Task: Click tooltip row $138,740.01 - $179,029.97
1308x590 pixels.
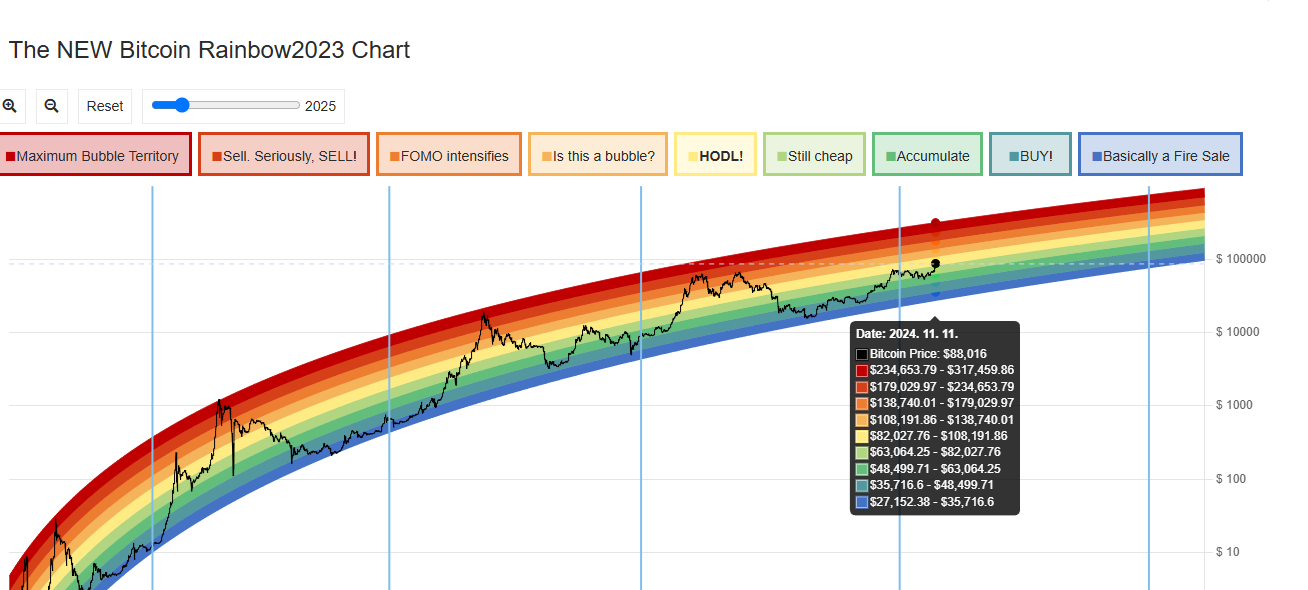Action: (x=935, y=403)
